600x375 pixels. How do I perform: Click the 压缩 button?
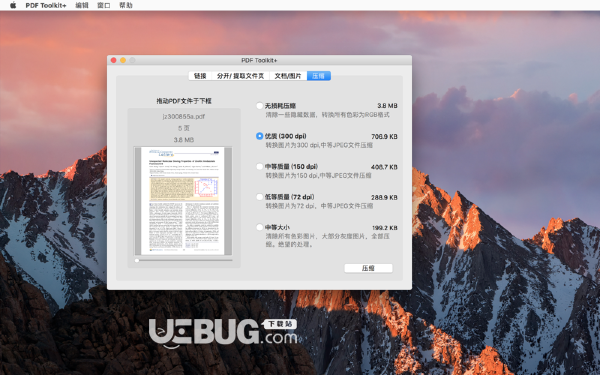(368, 268)
